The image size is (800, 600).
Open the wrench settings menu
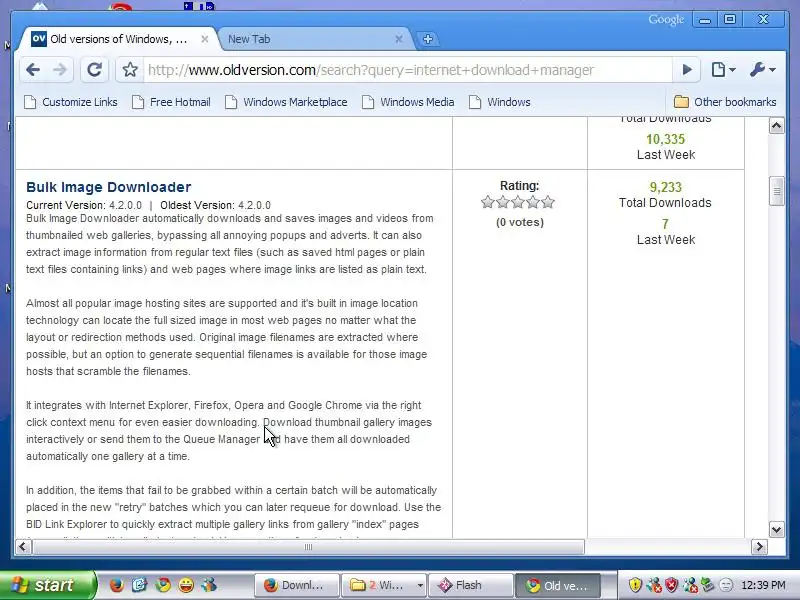point(762,69)
